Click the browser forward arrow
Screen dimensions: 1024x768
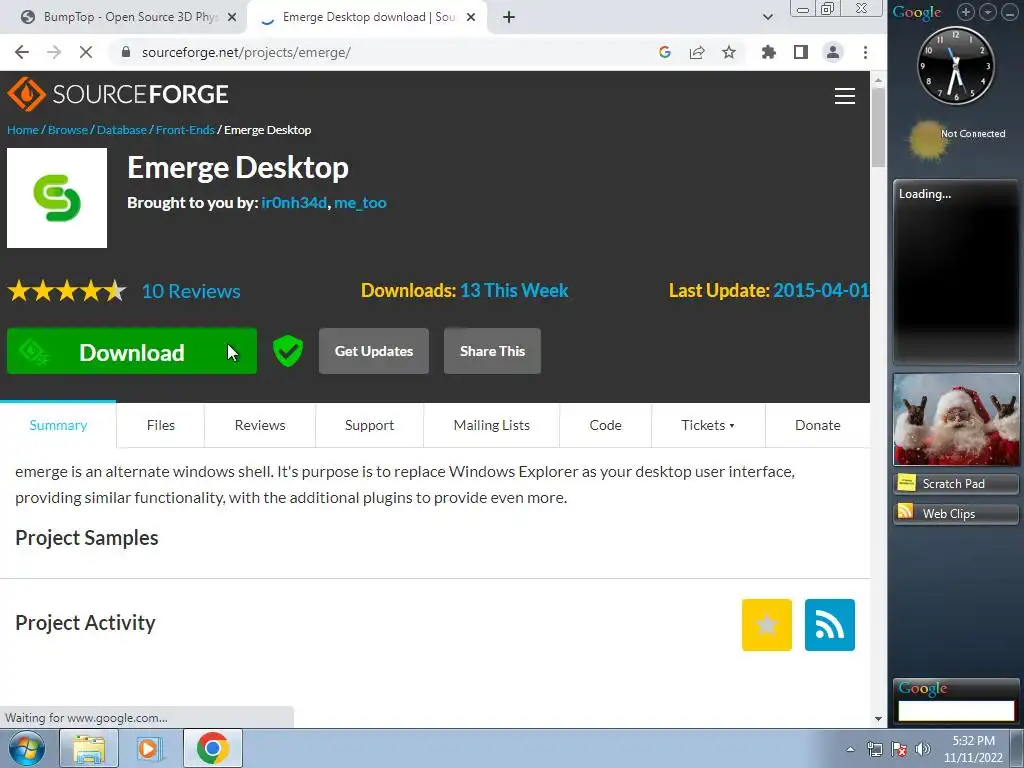(54, 52)
